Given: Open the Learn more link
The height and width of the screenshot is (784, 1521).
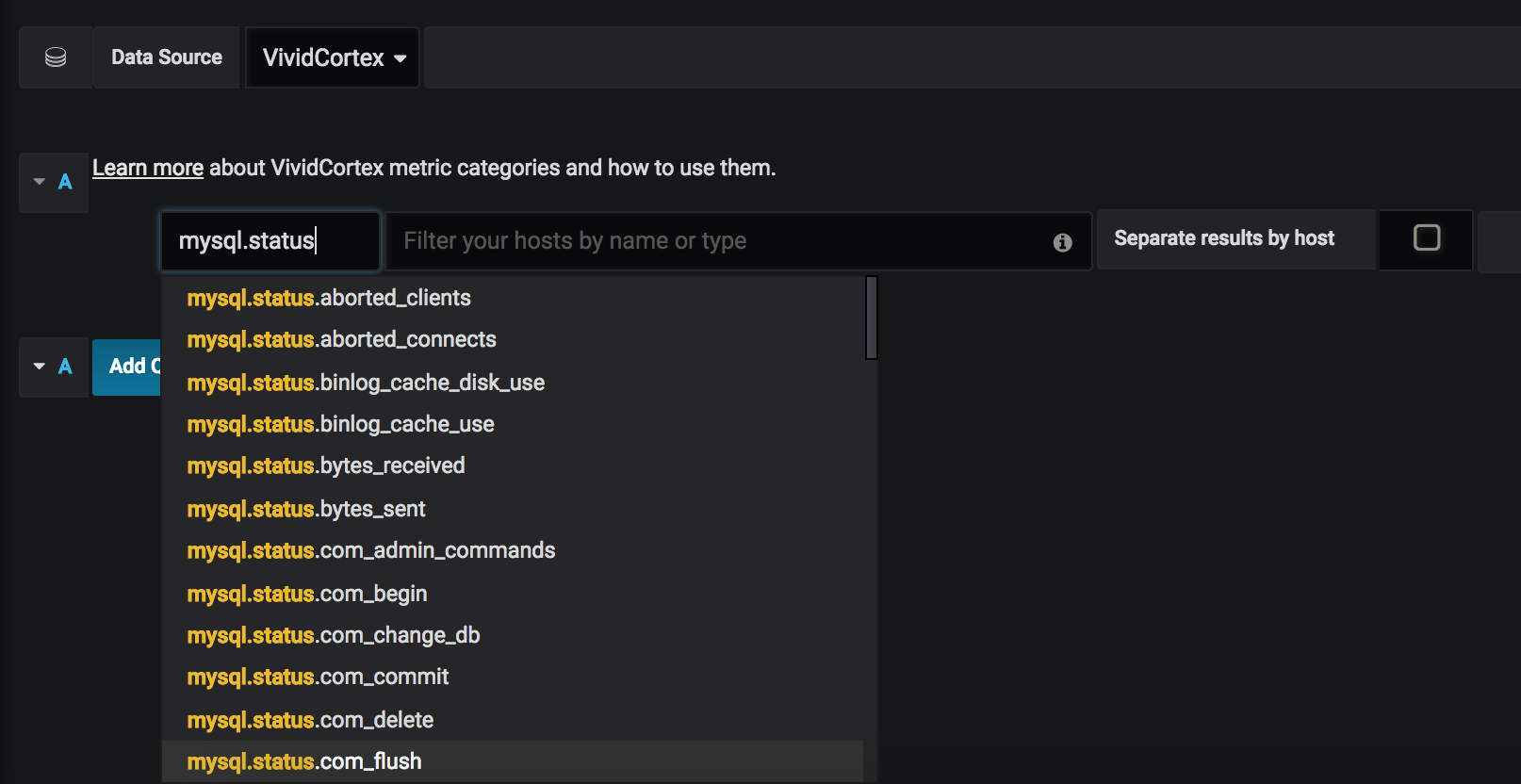Looking at the screenshot, I should click(148, 168).
